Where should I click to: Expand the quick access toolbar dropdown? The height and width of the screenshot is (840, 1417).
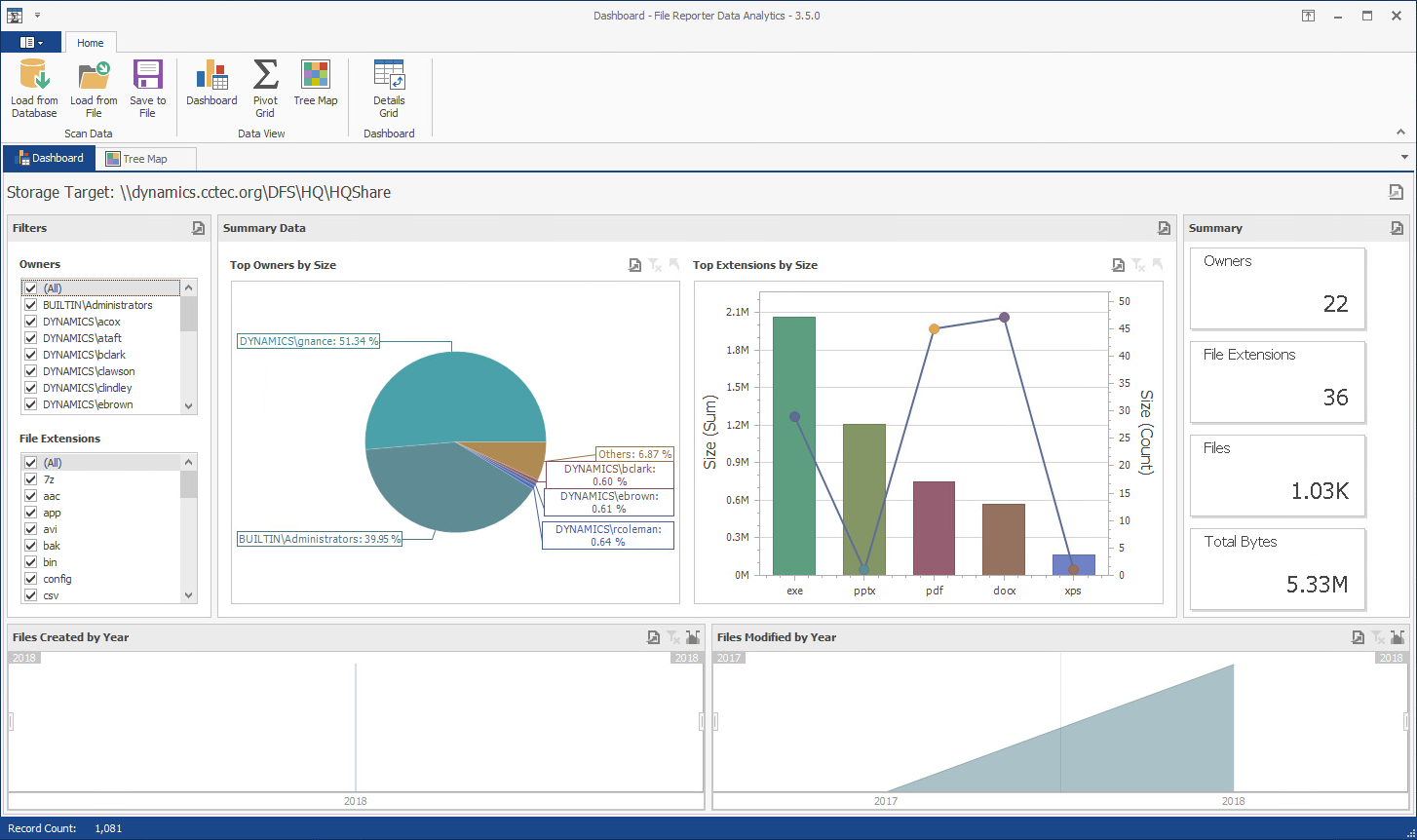tap(37, 16)
